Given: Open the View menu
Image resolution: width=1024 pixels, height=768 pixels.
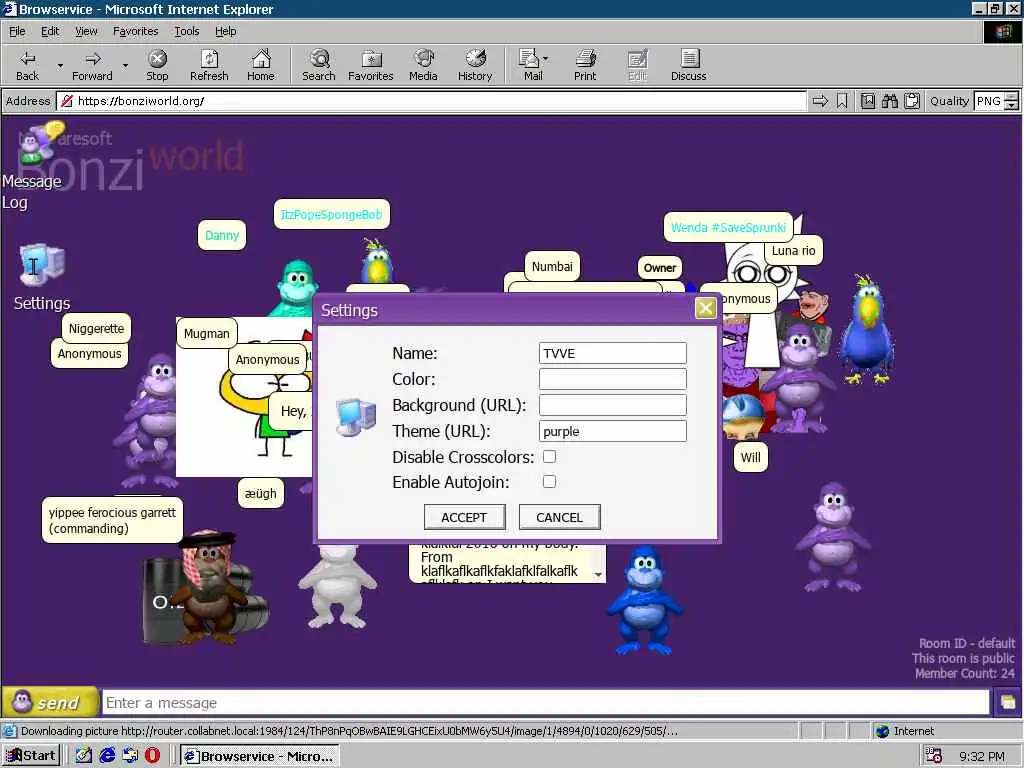Looking at the screenshot, I should click(x=86, y=31).
